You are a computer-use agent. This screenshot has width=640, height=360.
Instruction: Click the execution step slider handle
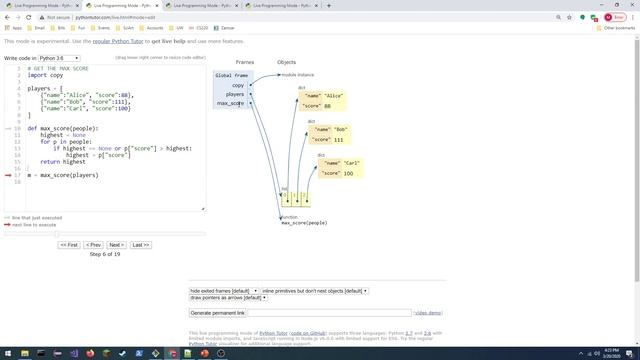tap(57, 234)
